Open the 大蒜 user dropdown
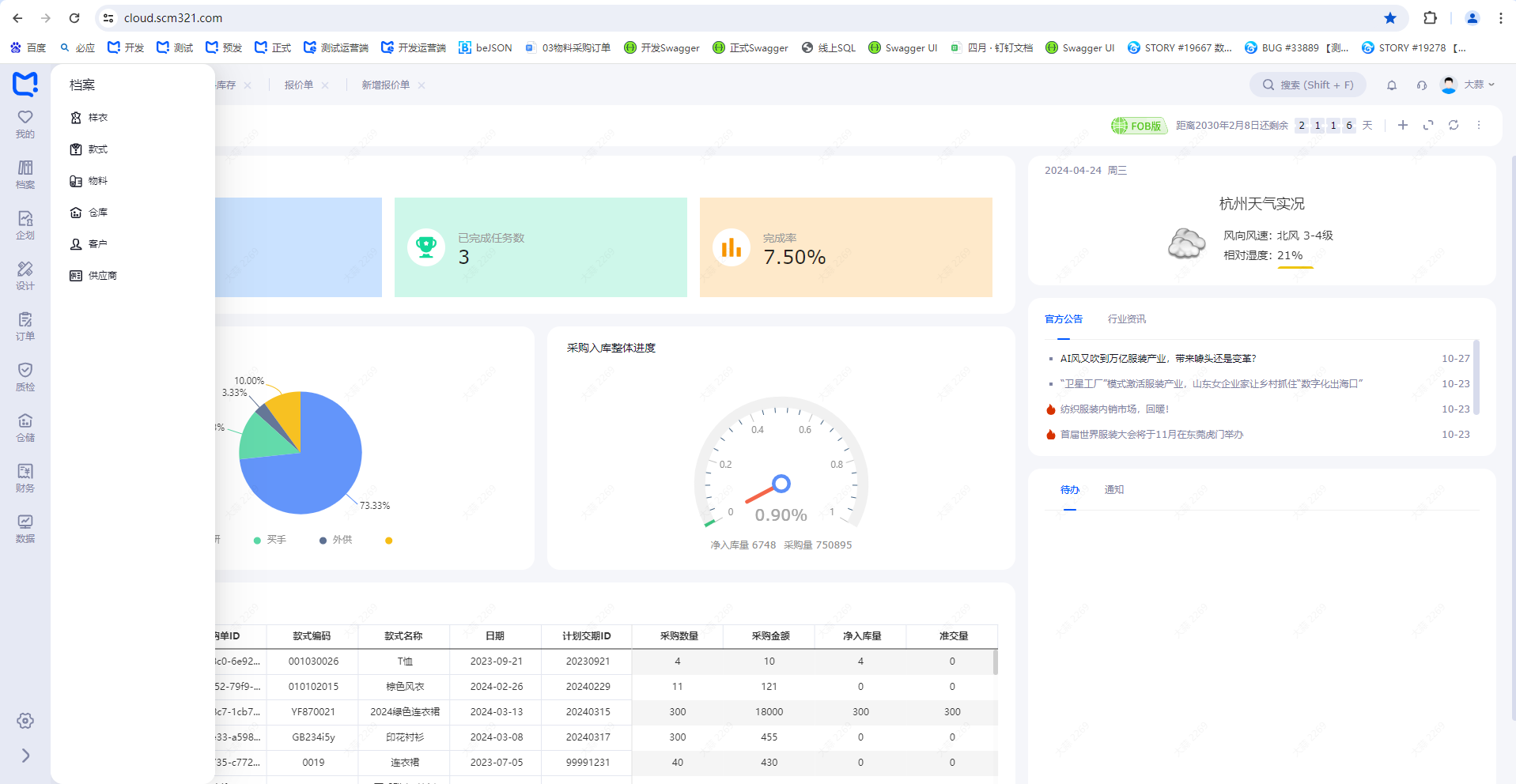1516x784 pixels. 1469,85
